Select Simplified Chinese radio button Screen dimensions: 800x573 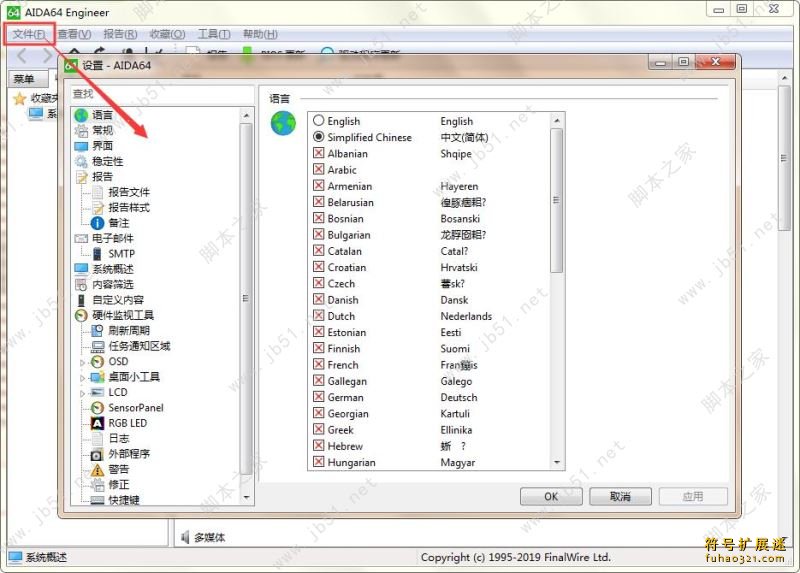319,137
